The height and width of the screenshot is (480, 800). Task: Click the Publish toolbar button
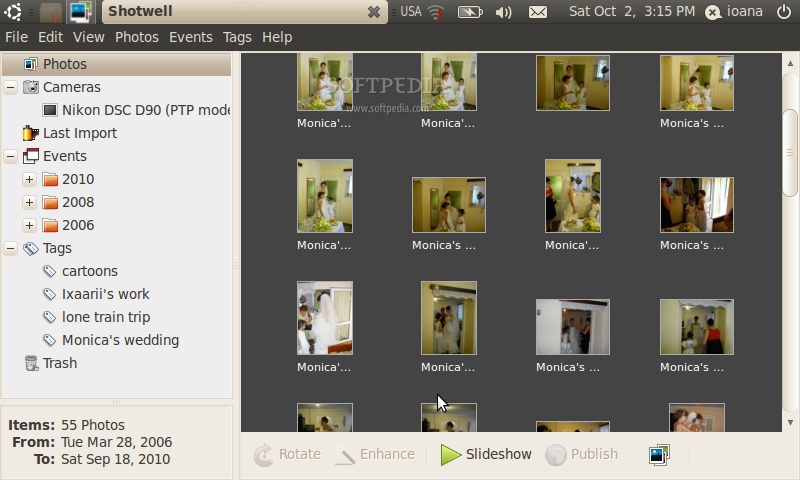click(582, 454)
